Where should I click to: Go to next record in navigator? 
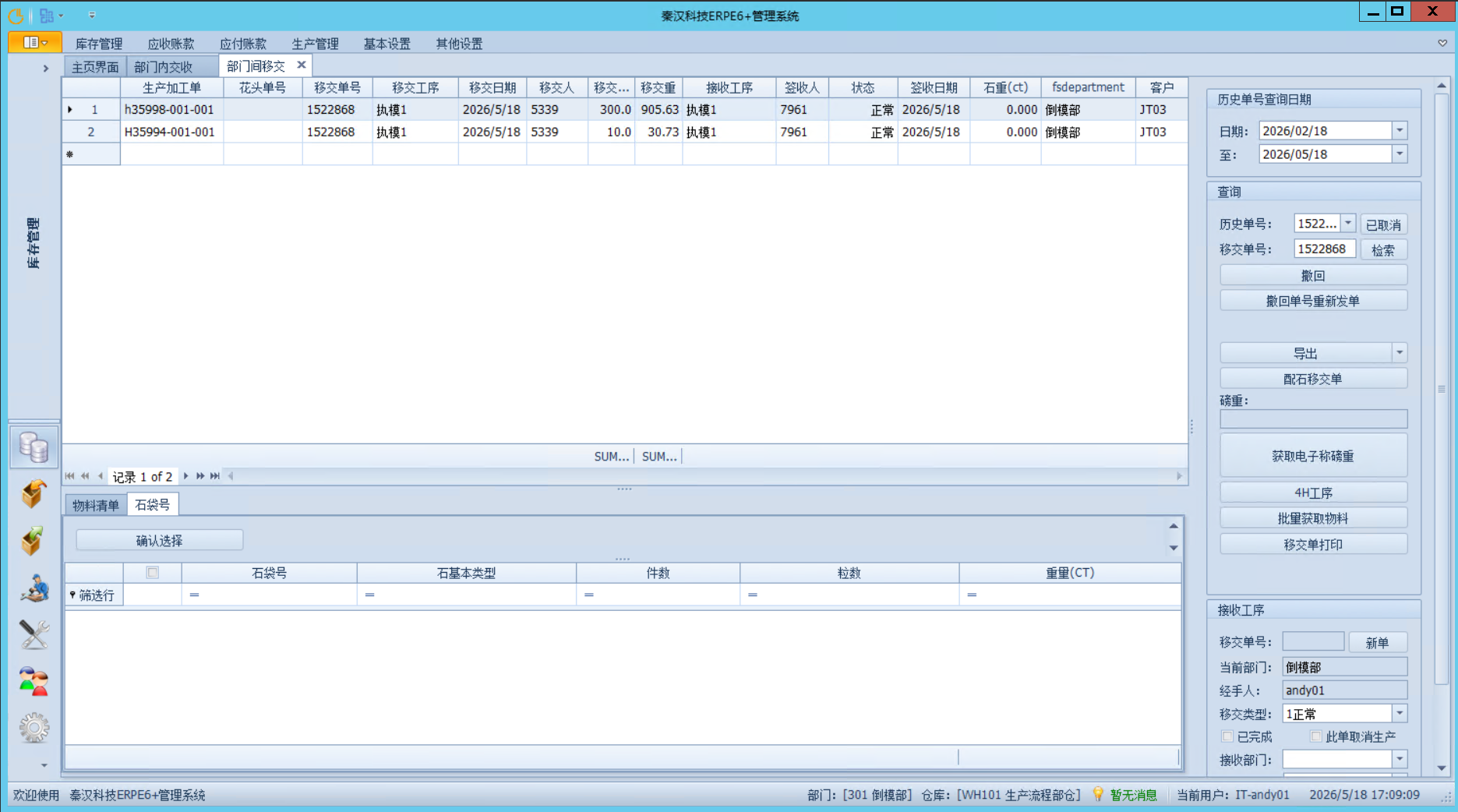tap(185, 475)
